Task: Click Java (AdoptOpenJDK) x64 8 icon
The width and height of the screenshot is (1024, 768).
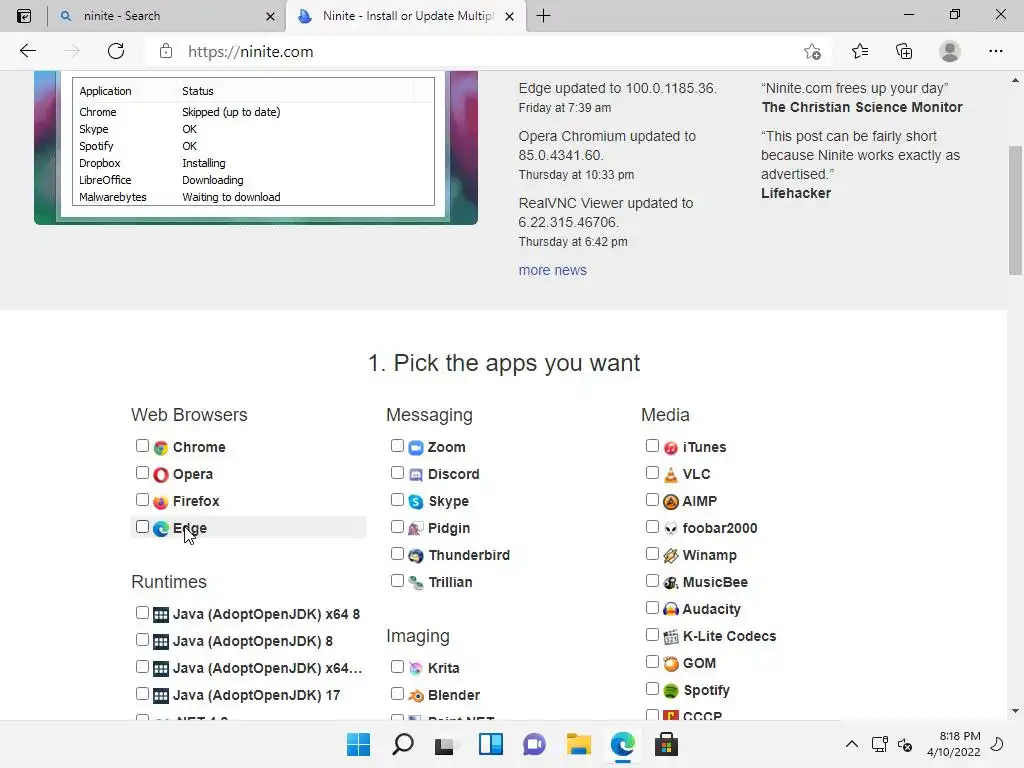Action: (x=161, y=615)
